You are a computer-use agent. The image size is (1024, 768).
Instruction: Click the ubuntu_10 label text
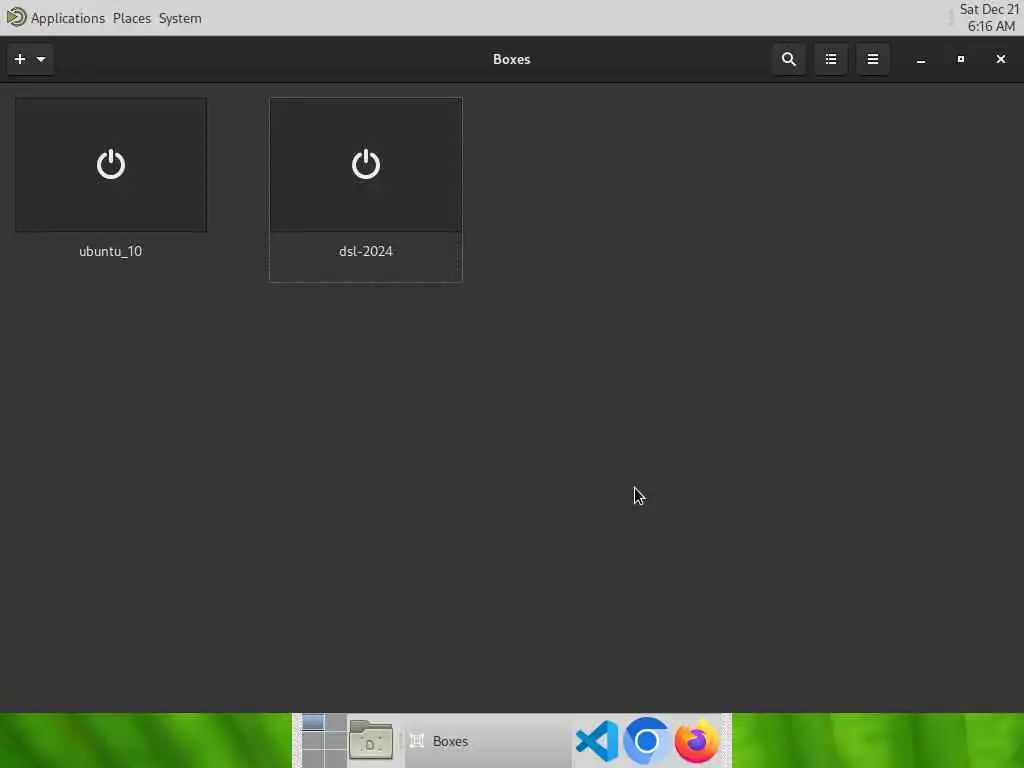click(x=110, y=251)
